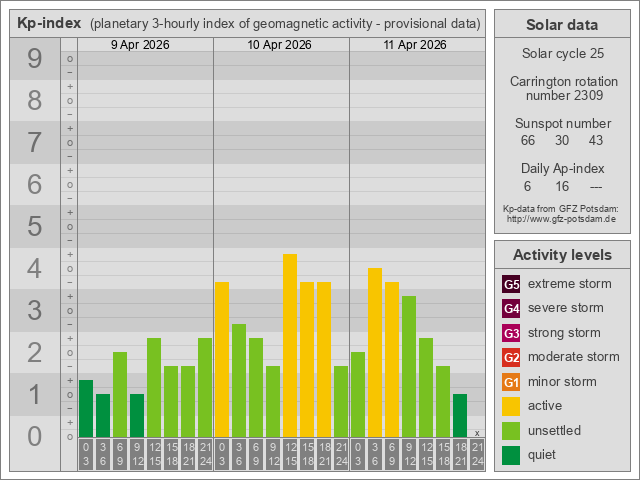The width and height of the screenshot is (640, 480).
Task: Click the Daily Ap-index label
Action: click(561, 169)
